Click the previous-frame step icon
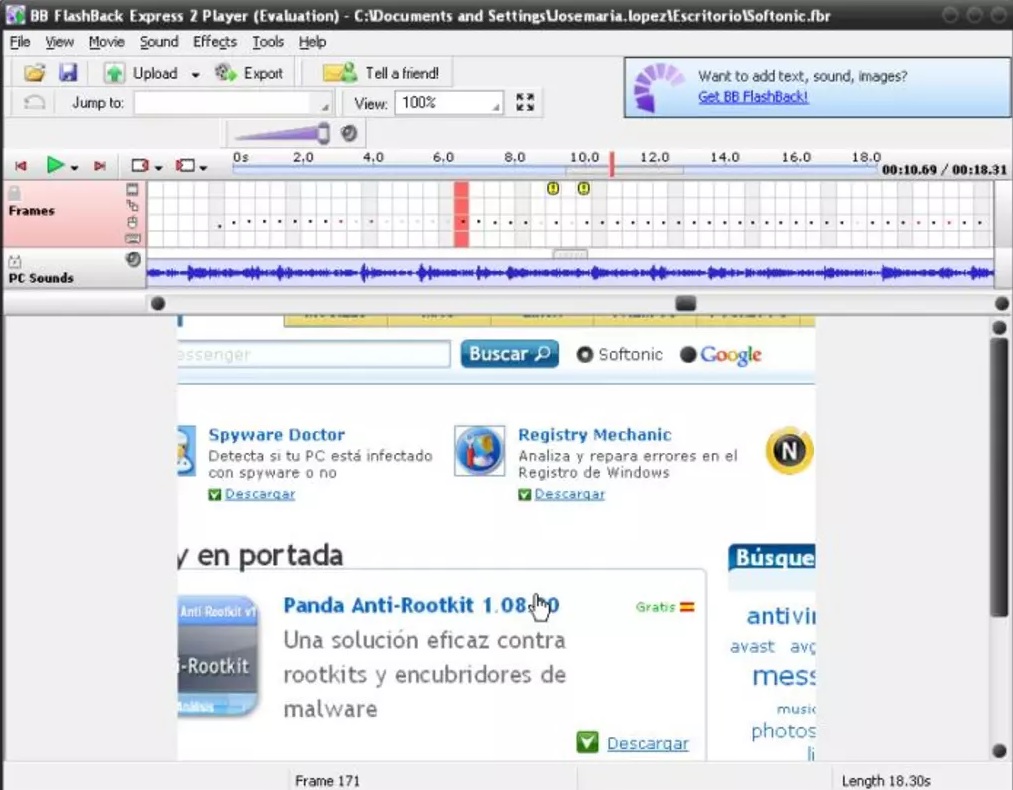The width and height of the screenshot is (1013, 790). pyautogui.click(x=185, y=166)
